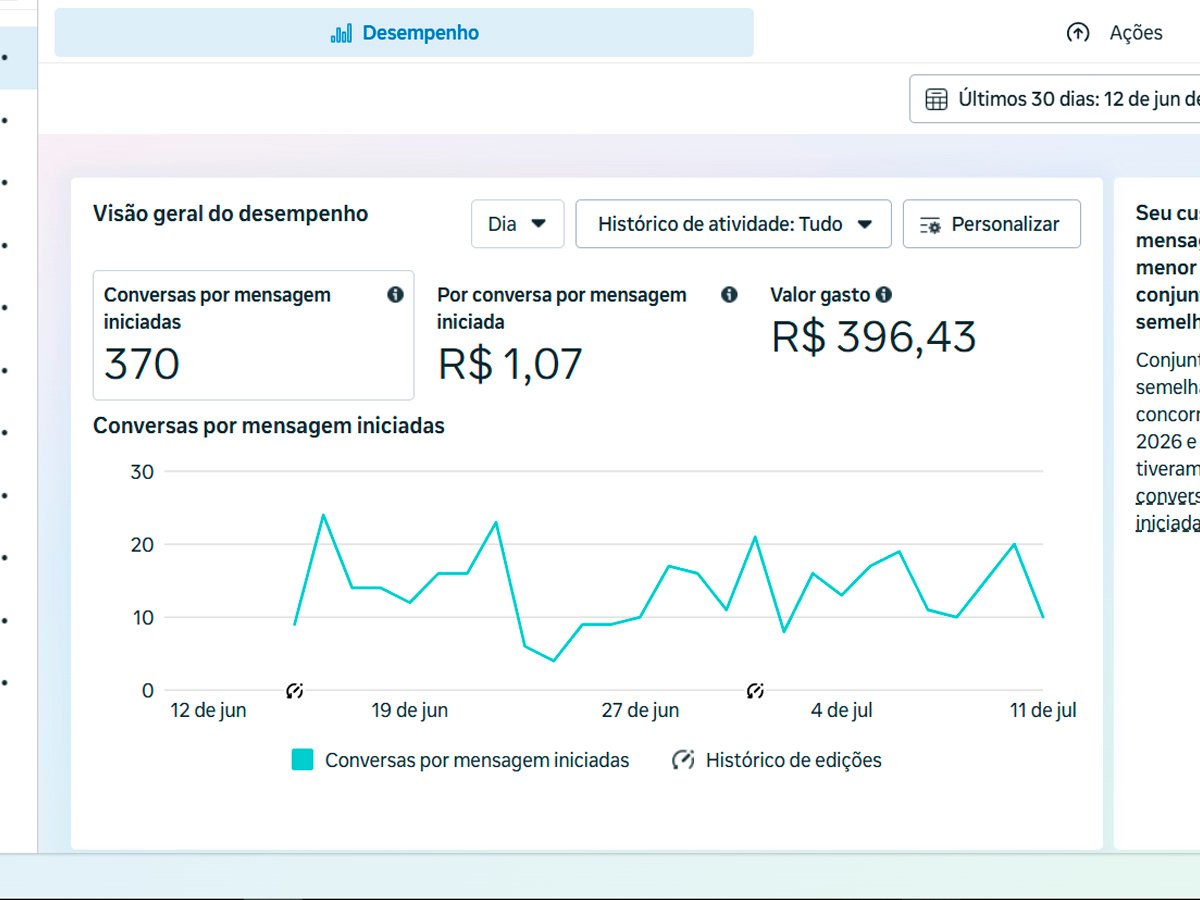1200x900 pixels.
Task: Open the Últimos 30 dias date range picker
Action: pyautogui.click(x=1055, y=99)
